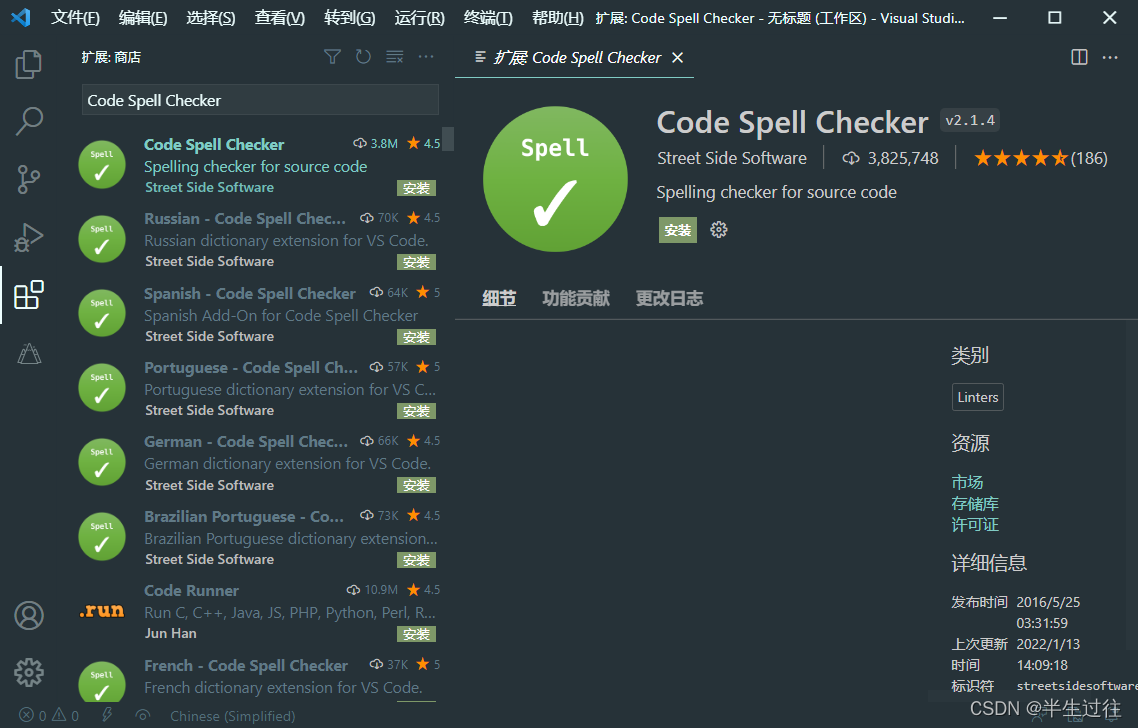Open the 转到(G) menu
The width and height of the screenshot is (1138, 728).
coord(349,17)
